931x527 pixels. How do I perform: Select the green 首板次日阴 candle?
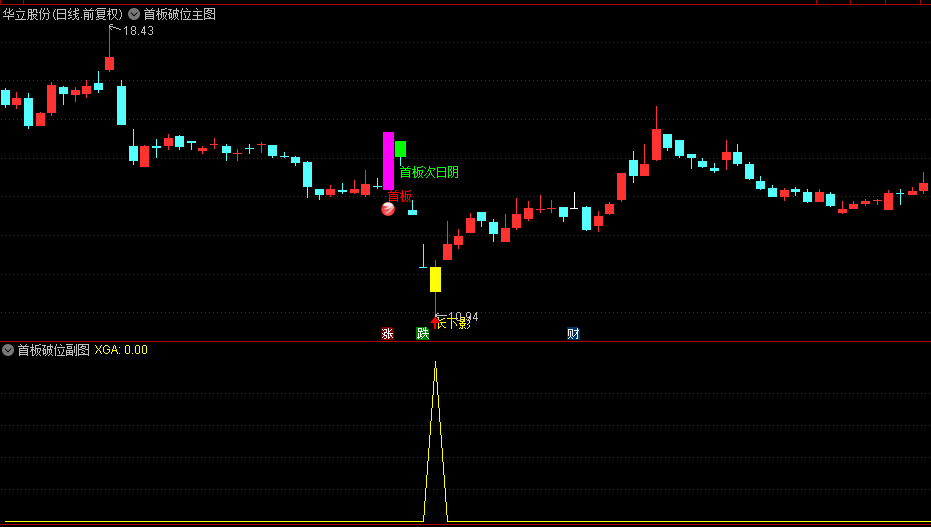(x=401, y=149)
